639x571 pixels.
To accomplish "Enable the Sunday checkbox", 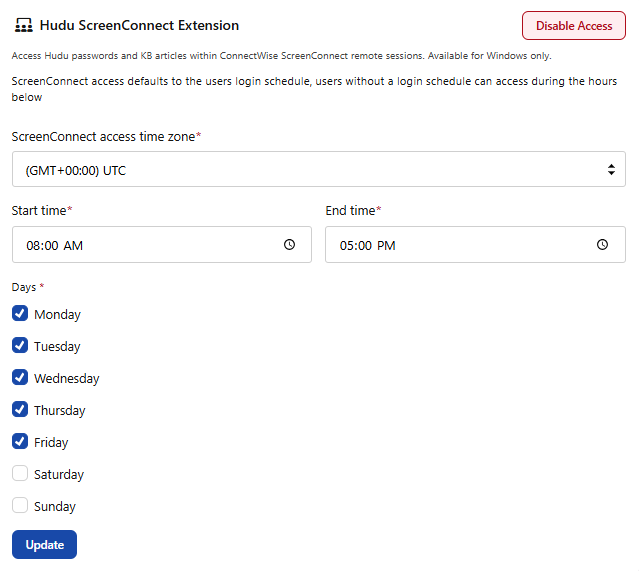I will [20, 505].
